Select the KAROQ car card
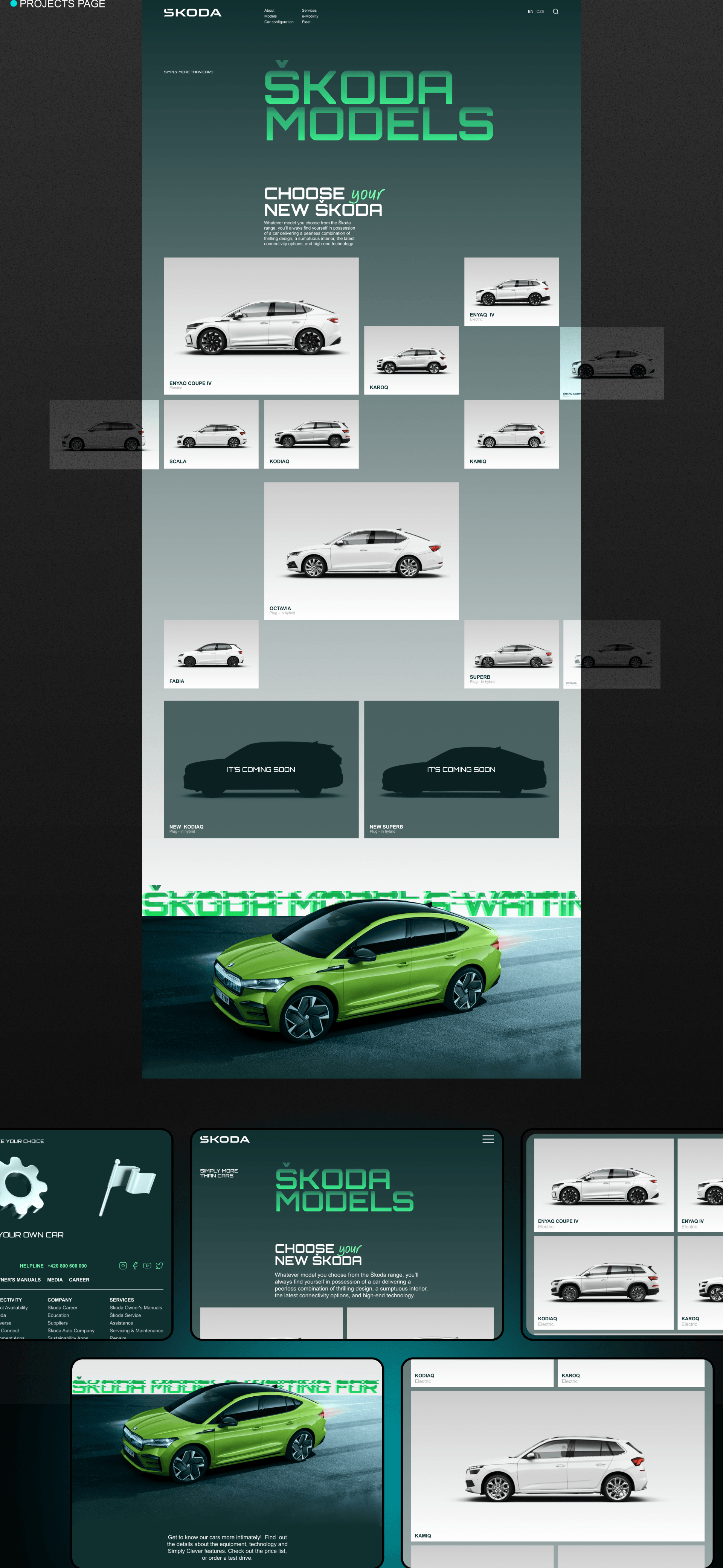 click(411, 360)
